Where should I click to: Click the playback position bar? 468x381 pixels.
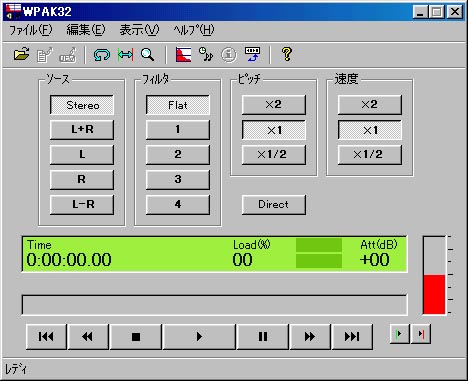[x=214, y=305]
